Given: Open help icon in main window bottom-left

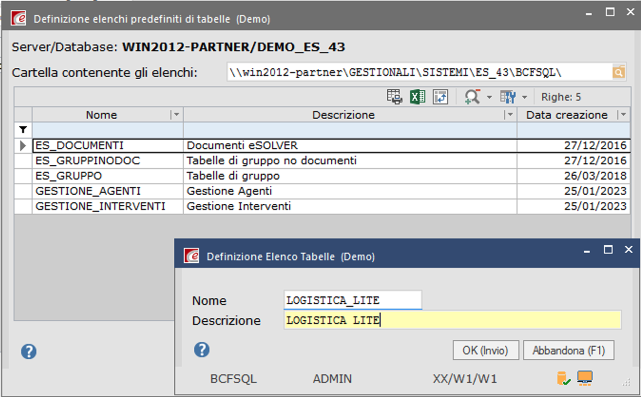Looking at the screenshot, I should click(29, 352).
